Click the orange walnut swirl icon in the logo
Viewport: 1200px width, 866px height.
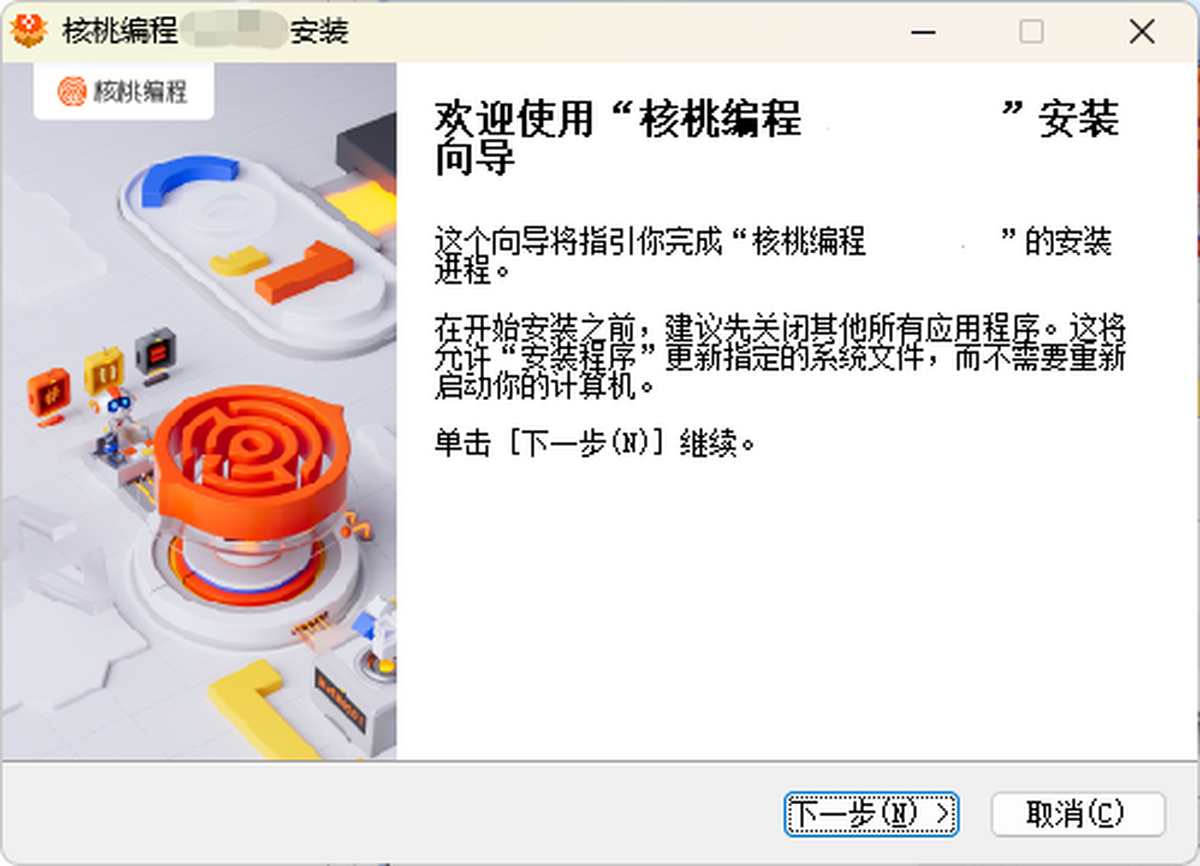tap(72, 91)
